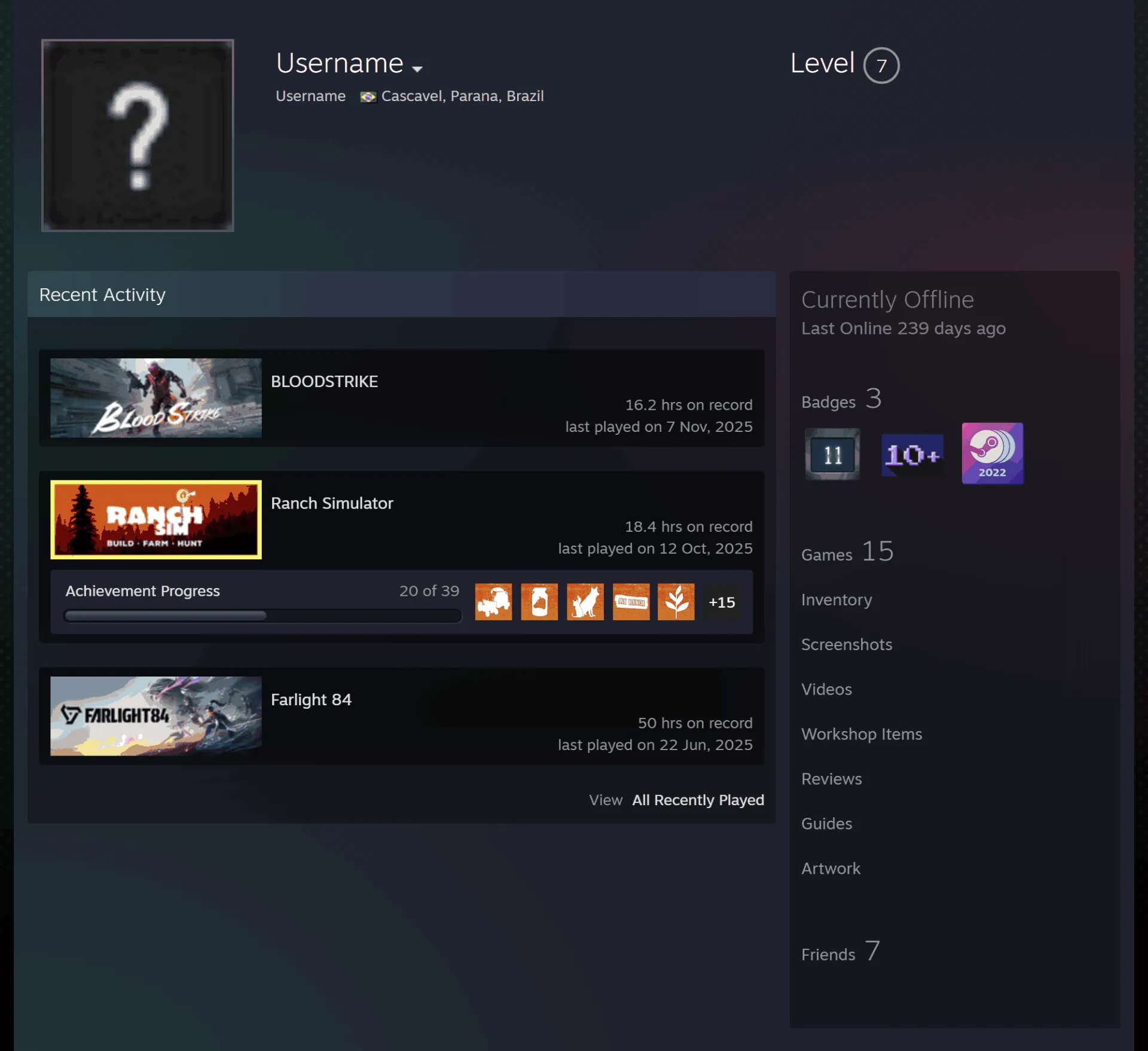Expand the Username dropdown arrow
Screen dimensions: 1148x1051
pos(417,69)
